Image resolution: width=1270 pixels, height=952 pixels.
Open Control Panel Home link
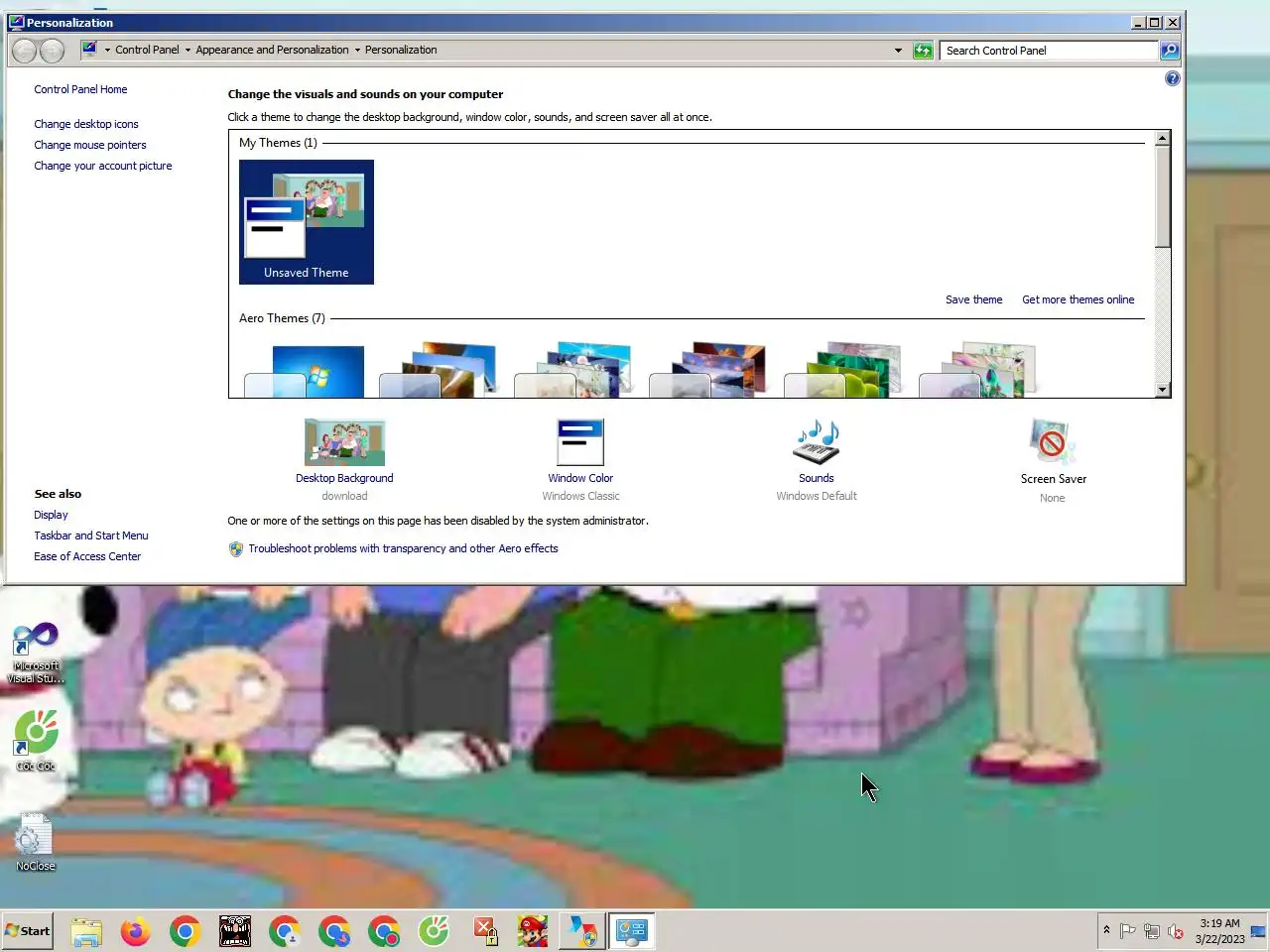(80, 89)
